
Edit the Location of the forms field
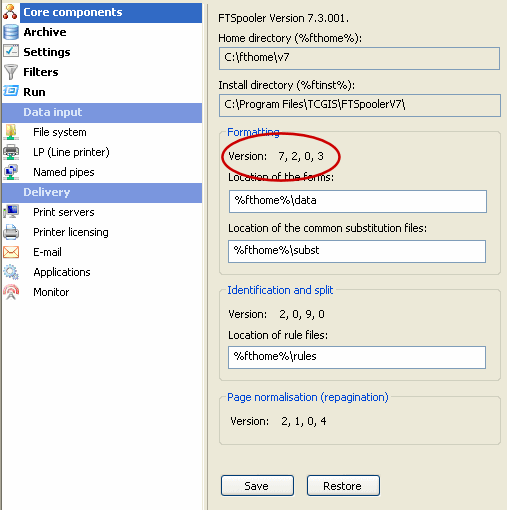[x=357, y=201]
